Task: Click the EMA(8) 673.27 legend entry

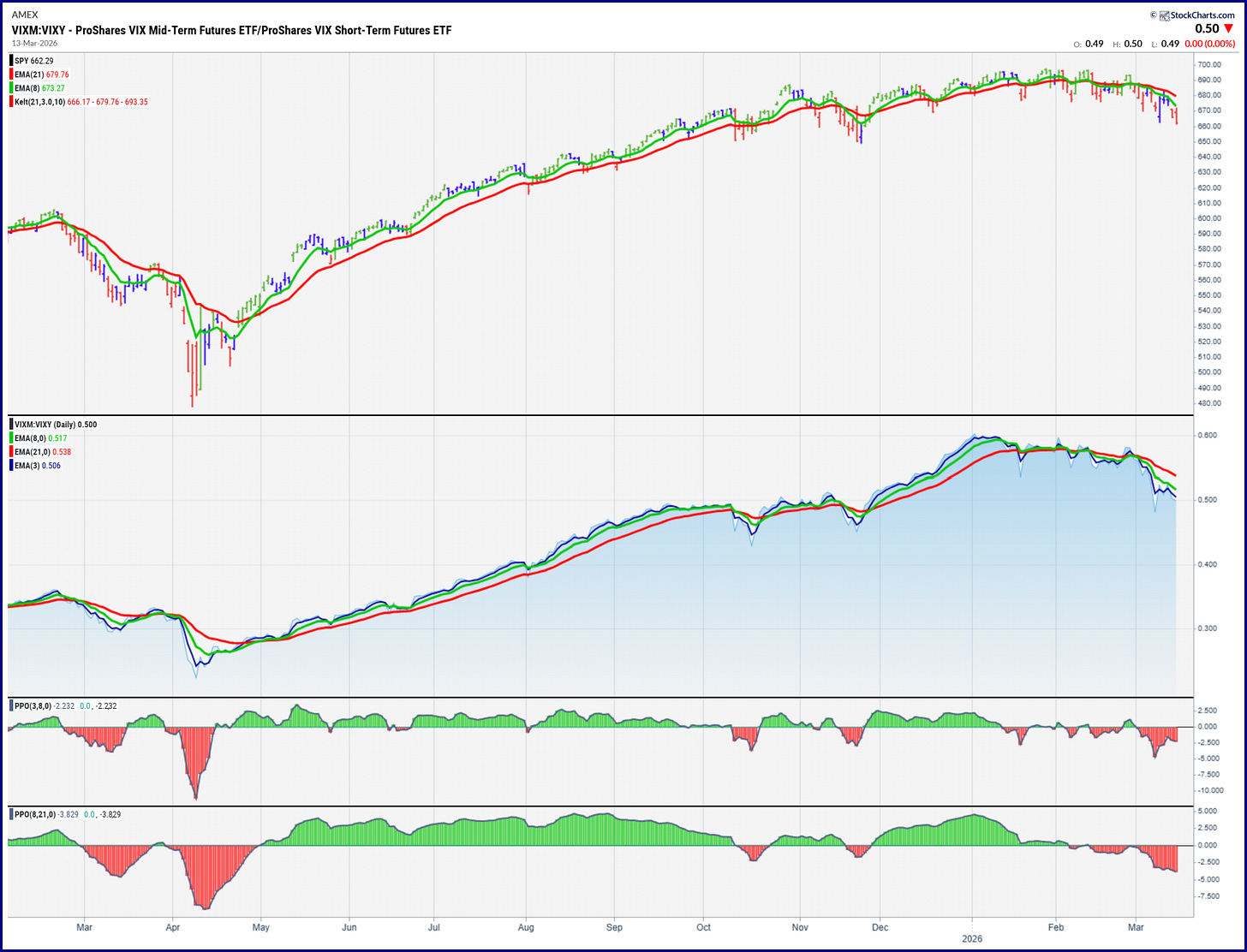Action: click(x=39, y=88)
